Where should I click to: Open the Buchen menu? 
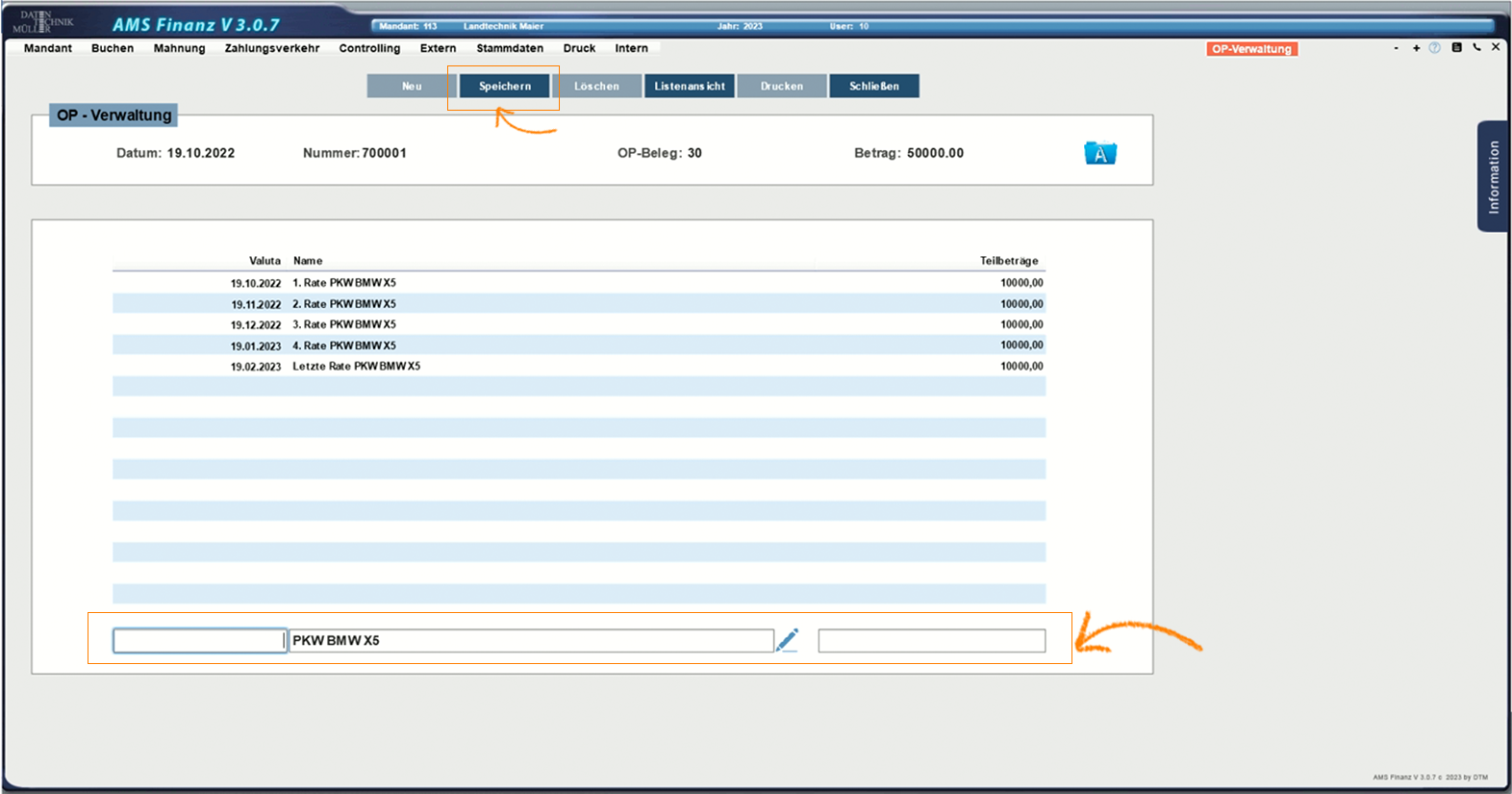tap(113, 48)
